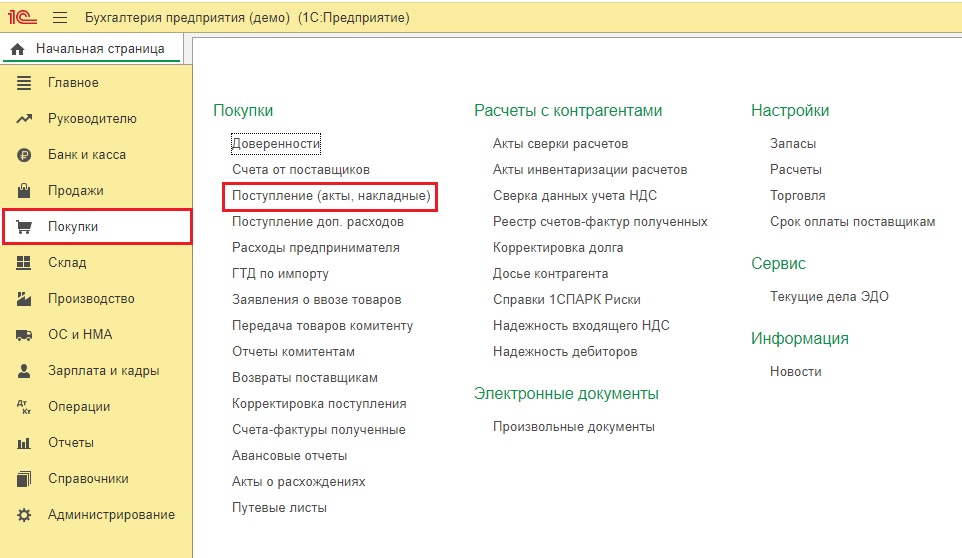Image resolution: width=962 pixels, height=558 pixels.
Task: Open Авансовые отчеты
Action: point(289,456)
